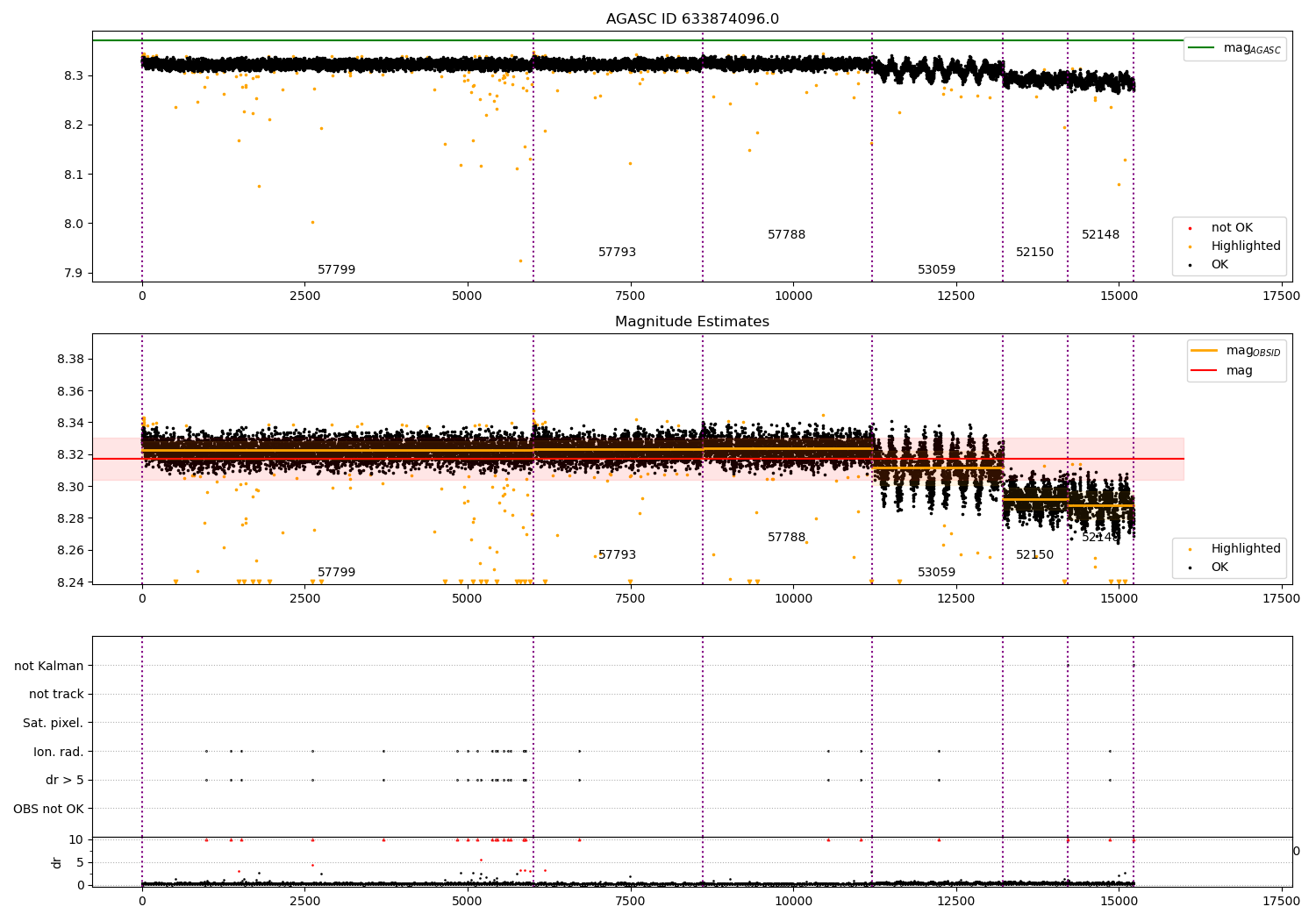Image resolution: width=1316 pixels, height=921 pixels.
Task: Click the 10 tick on the dr axis
Action: pyautogui.click(x=76, y=840)
